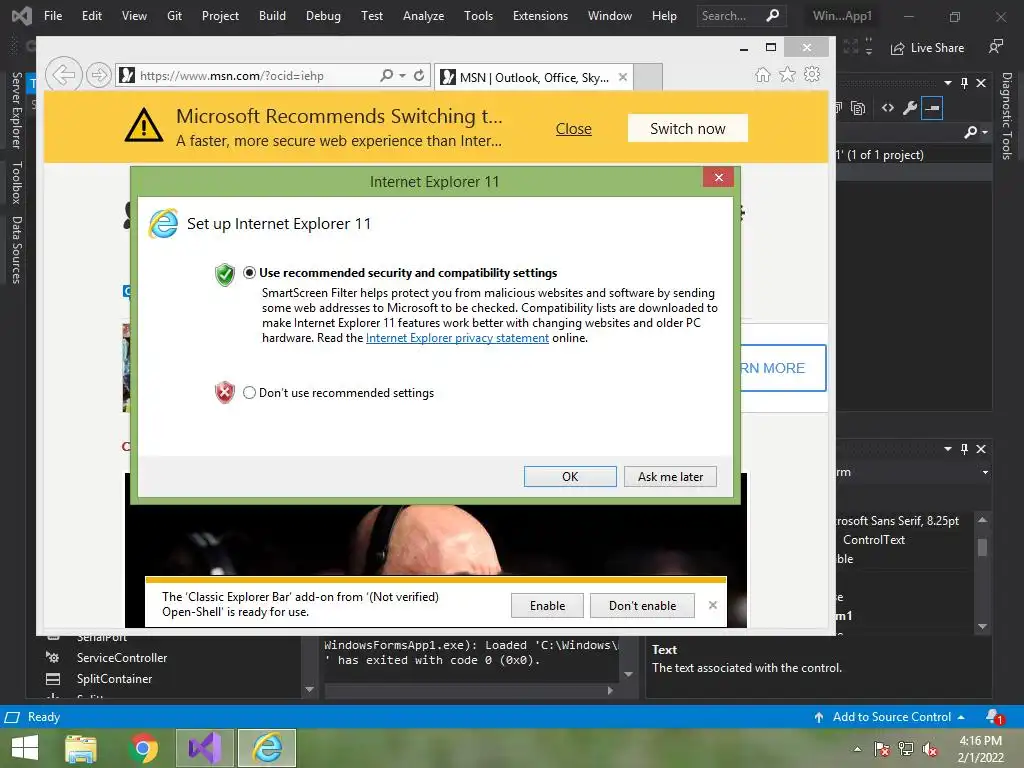Click Switch now in the banner
This screenshot has width=1024, height=768.
point(688,129)
